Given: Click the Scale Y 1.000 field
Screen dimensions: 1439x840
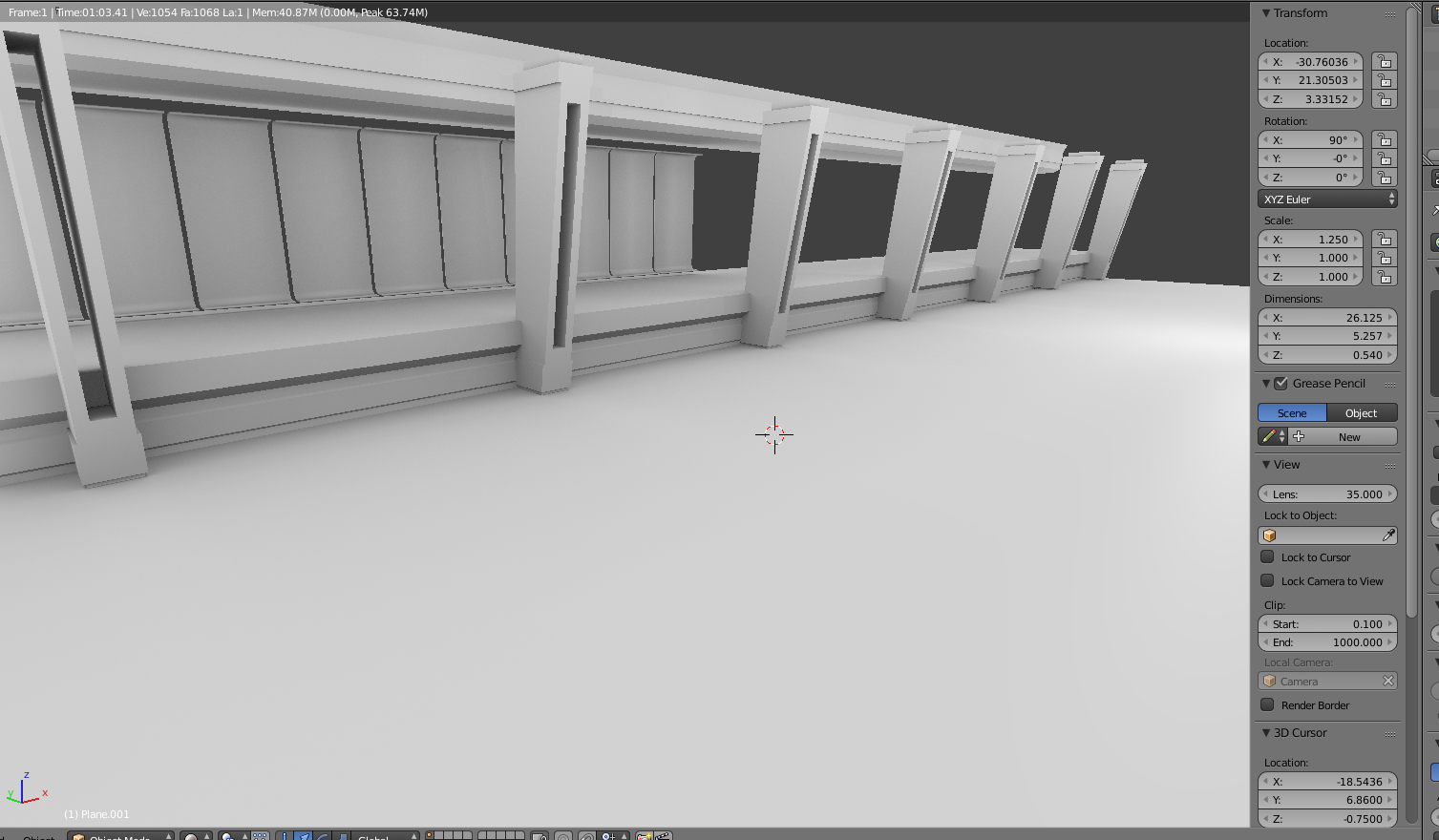Looking at the screenshot, I should click(1310, 258).
